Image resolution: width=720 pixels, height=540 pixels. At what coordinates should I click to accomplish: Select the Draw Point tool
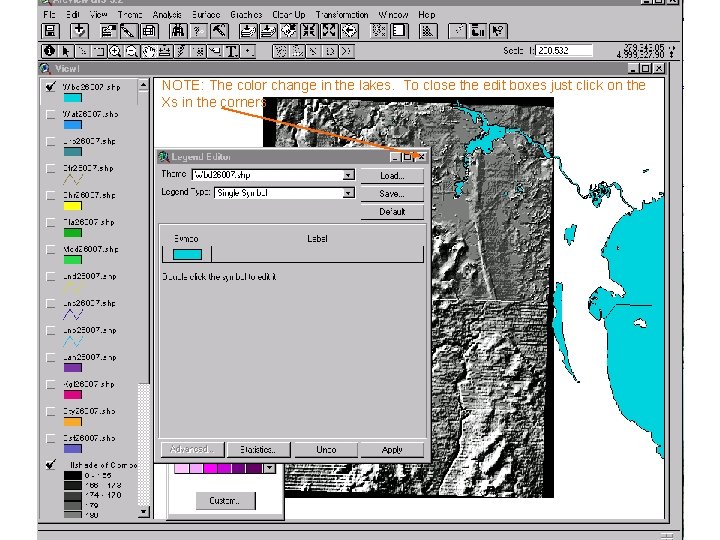pos(248,51)
